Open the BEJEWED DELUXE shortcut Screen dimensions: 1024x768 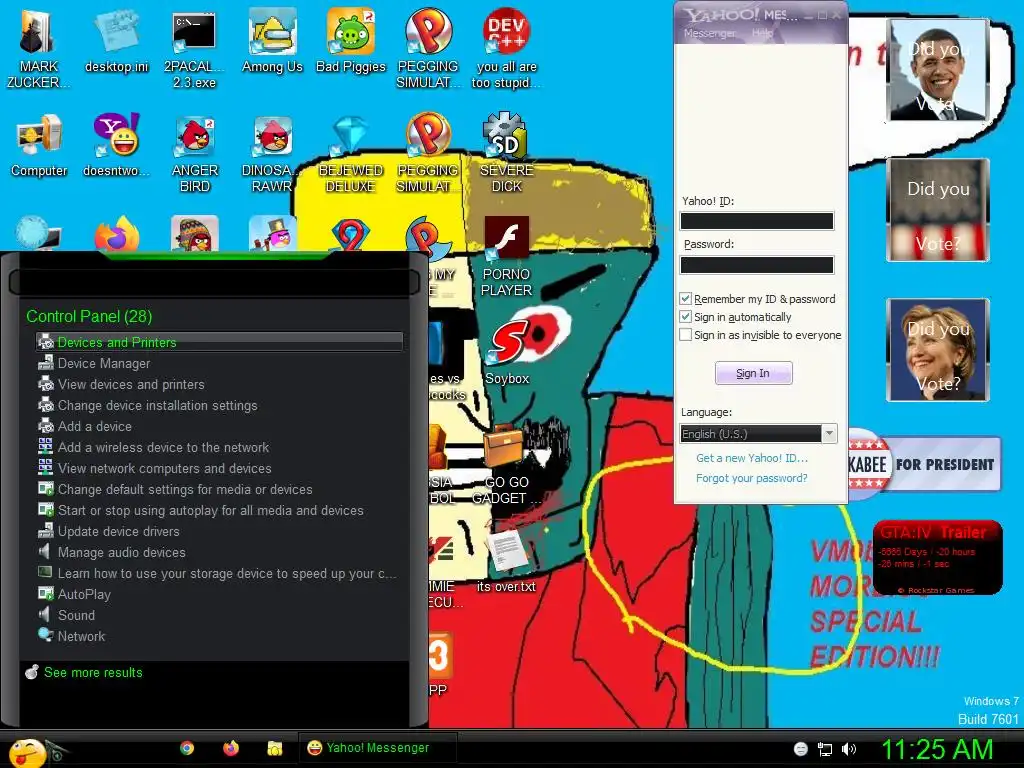point(351,153)
